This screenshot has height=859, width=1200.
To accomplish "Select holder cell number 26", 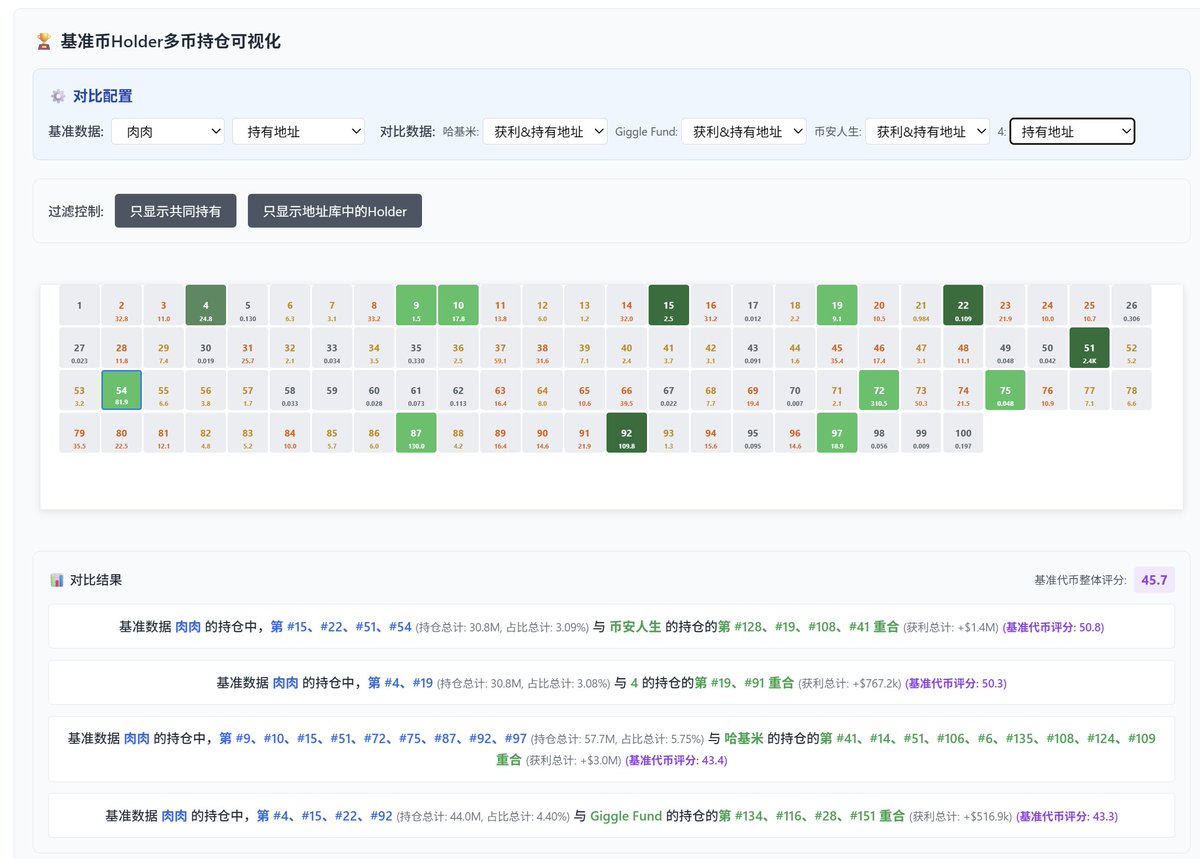I will pos(1131,305).
